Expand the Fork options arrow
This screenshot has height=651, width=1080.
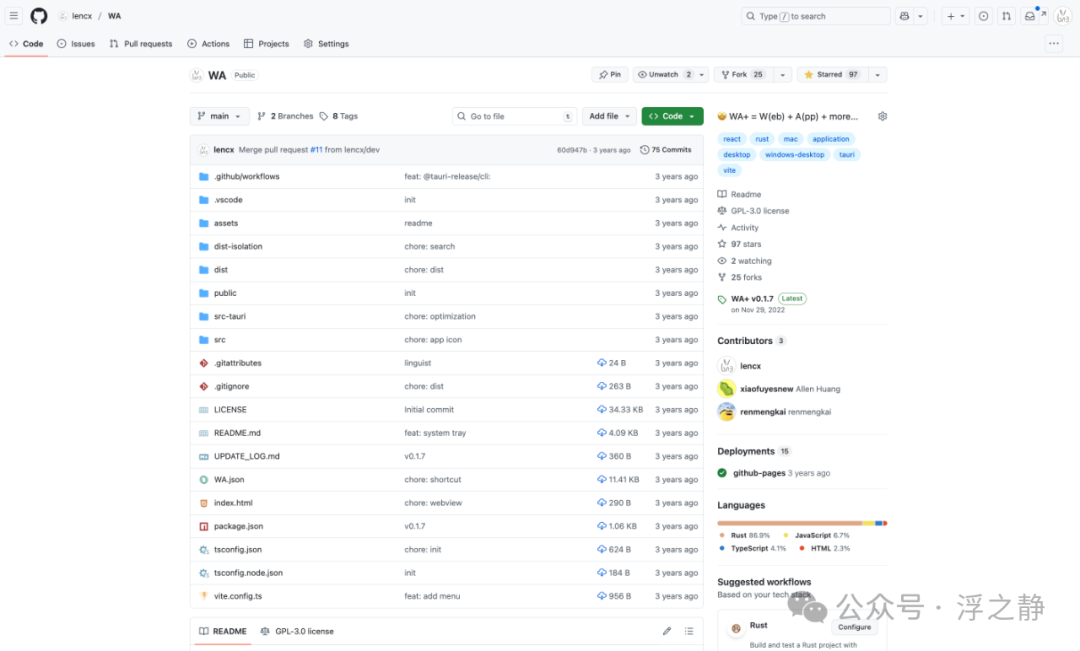tap(782, 74)
